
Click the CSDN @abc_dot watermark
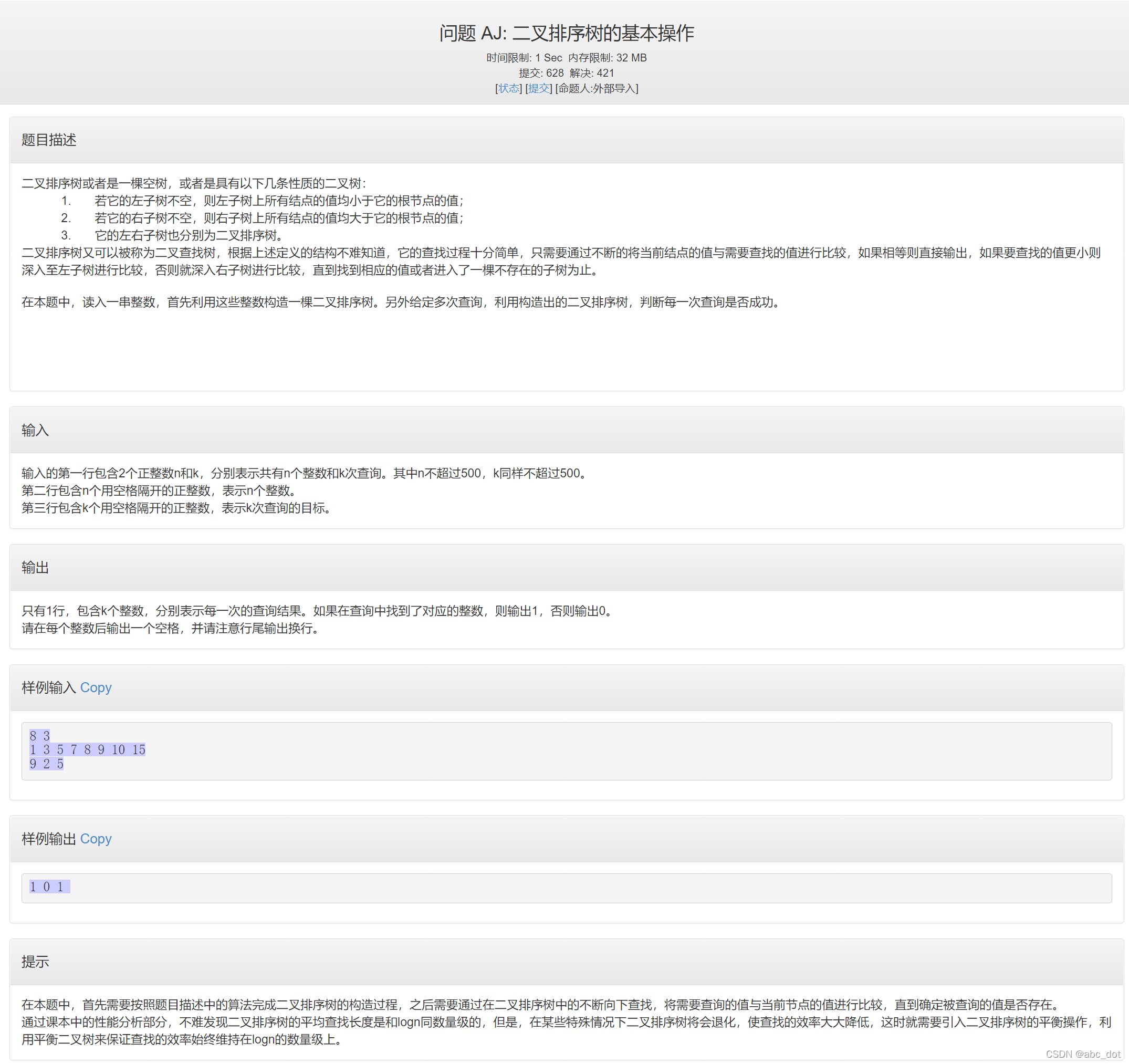1082,1054
